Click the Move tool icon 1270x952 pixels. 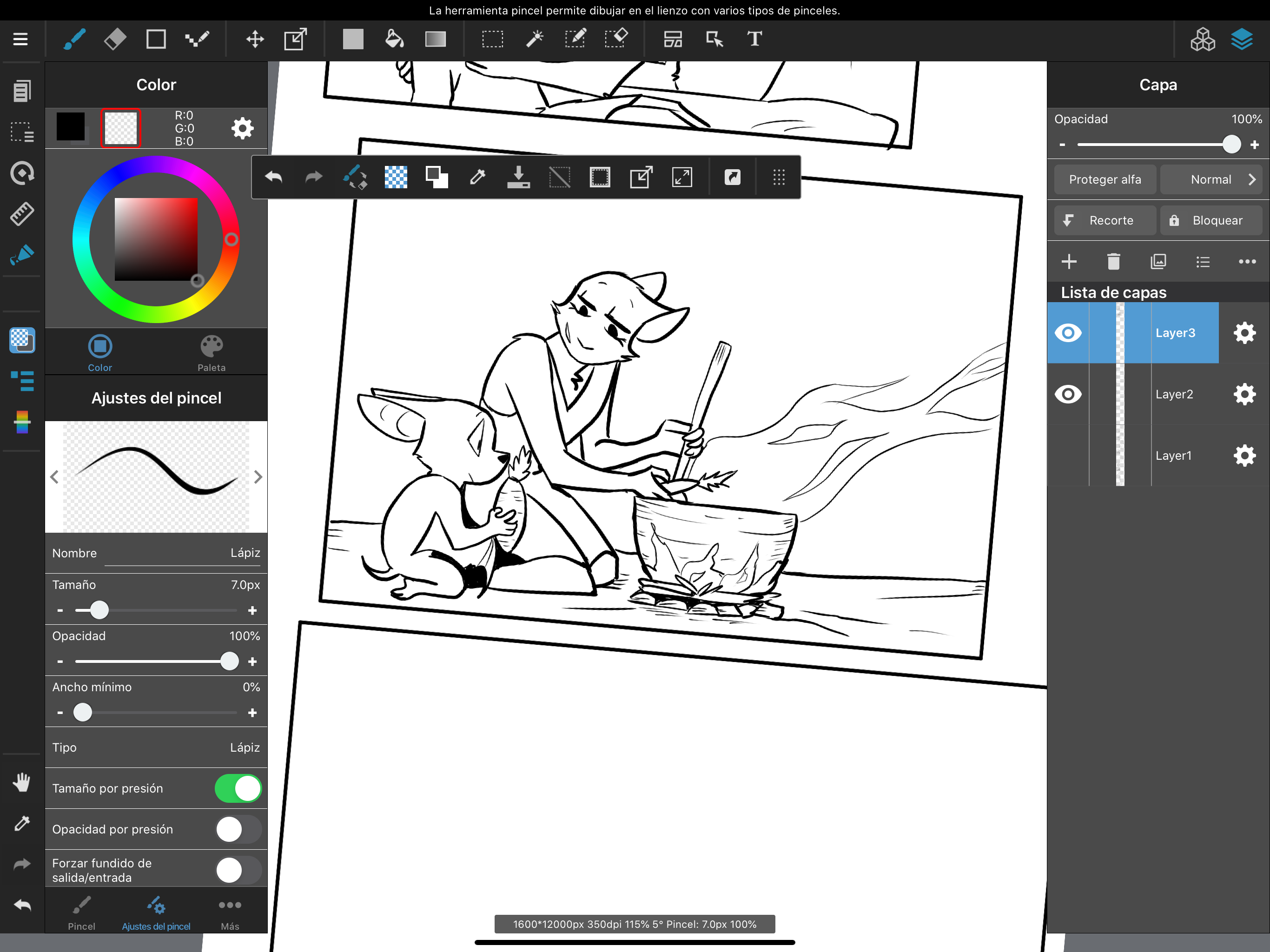point(254,39)
